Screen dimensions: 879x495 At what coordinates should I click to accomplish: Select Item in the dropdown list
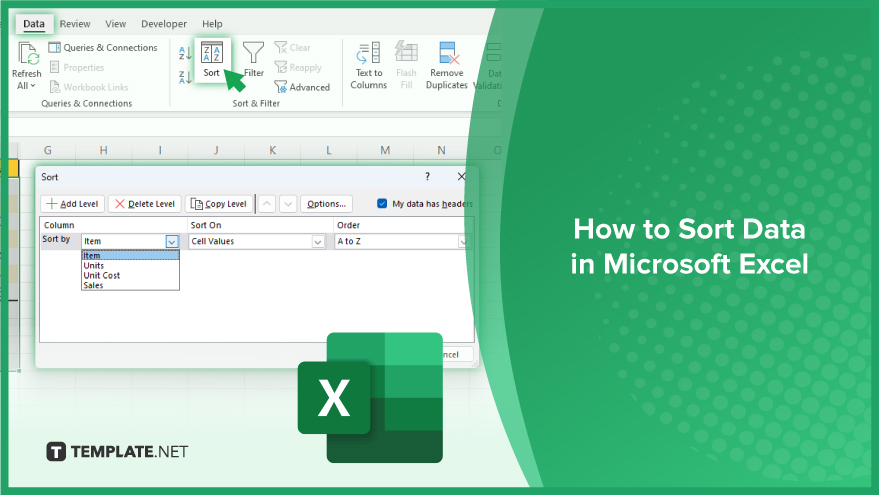[x=130, y=256]
